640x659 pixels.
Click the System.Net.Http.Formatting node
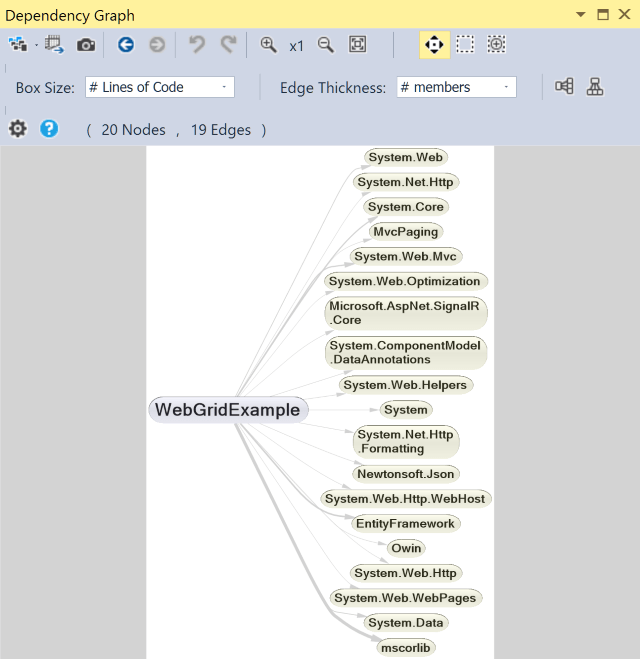tap(406, 442)
